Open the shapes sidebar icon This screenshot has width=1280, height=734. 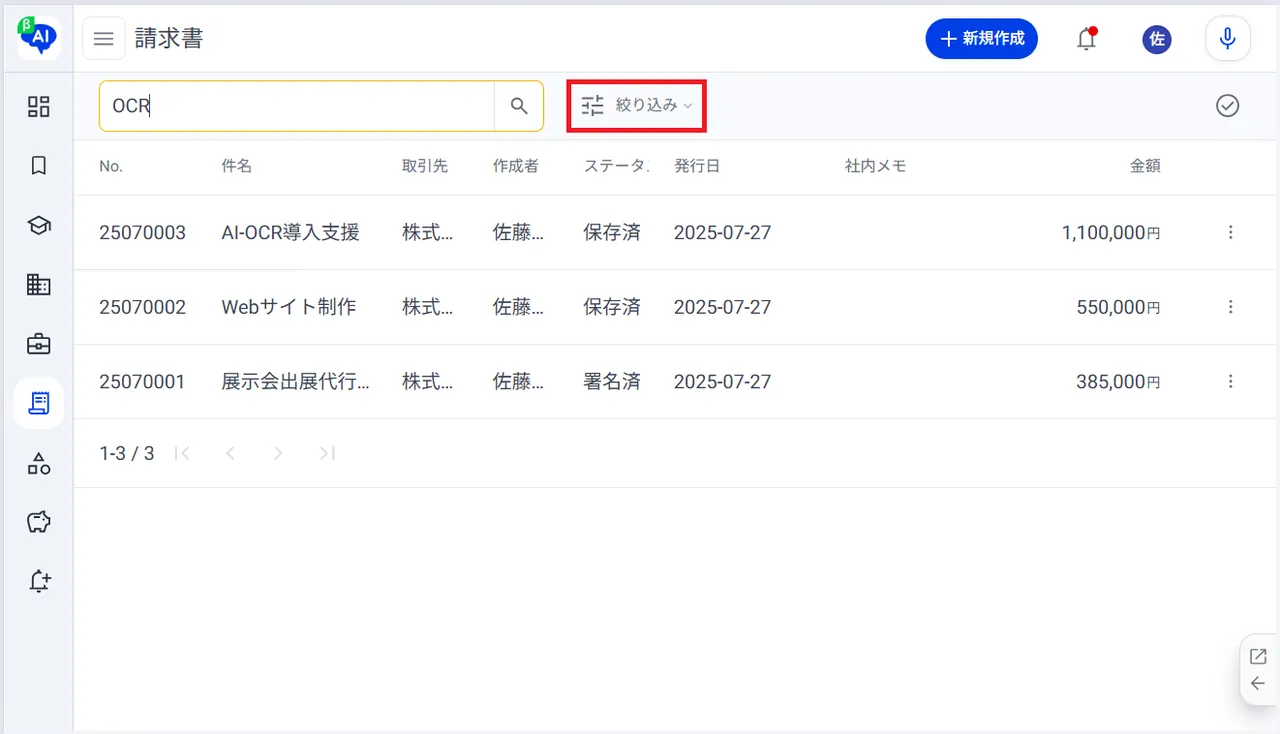[38, 463]
